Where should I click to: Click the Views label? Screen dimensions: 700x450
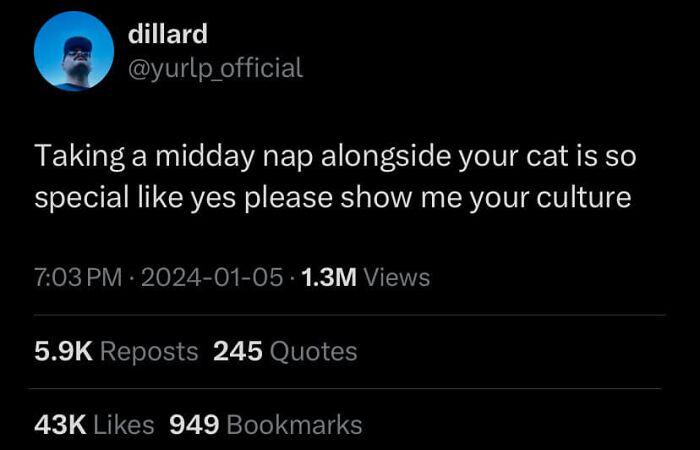click(397, 277)
